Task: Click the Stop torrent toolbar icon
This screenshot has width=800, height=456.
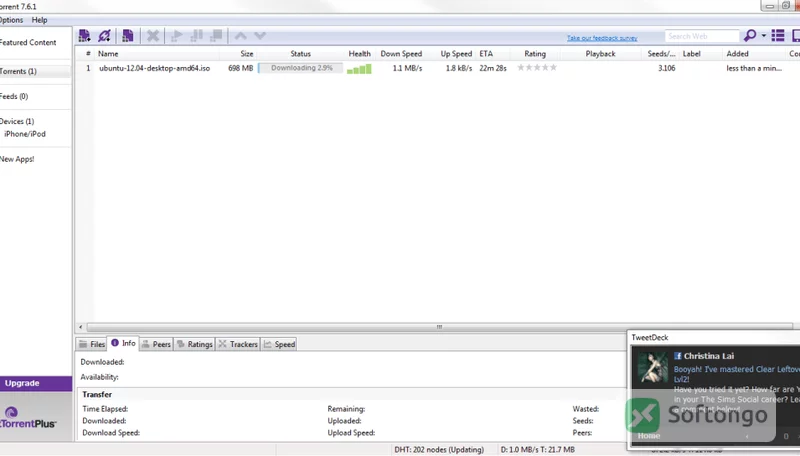Action: coord(216,36)
